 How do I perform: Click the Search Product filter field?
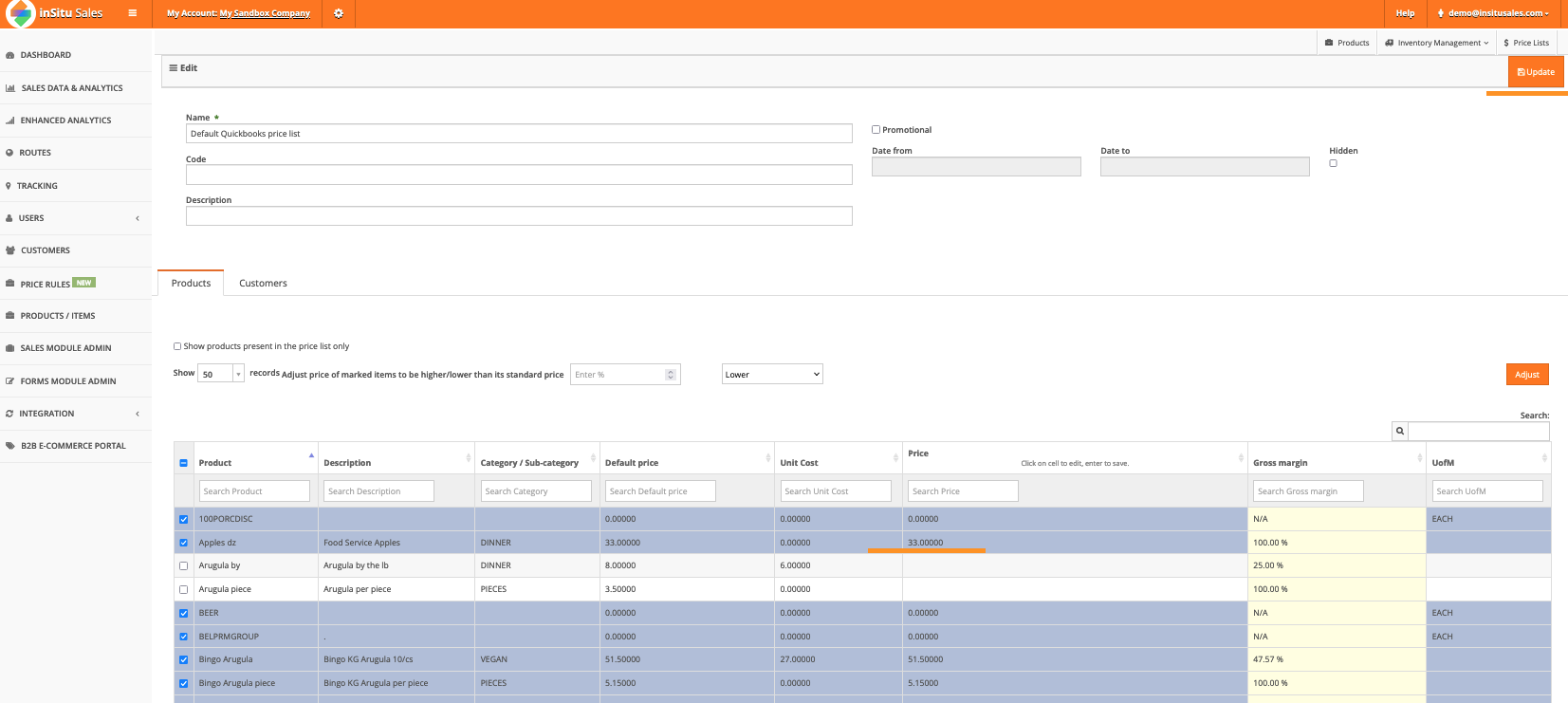tap(254, 491)
